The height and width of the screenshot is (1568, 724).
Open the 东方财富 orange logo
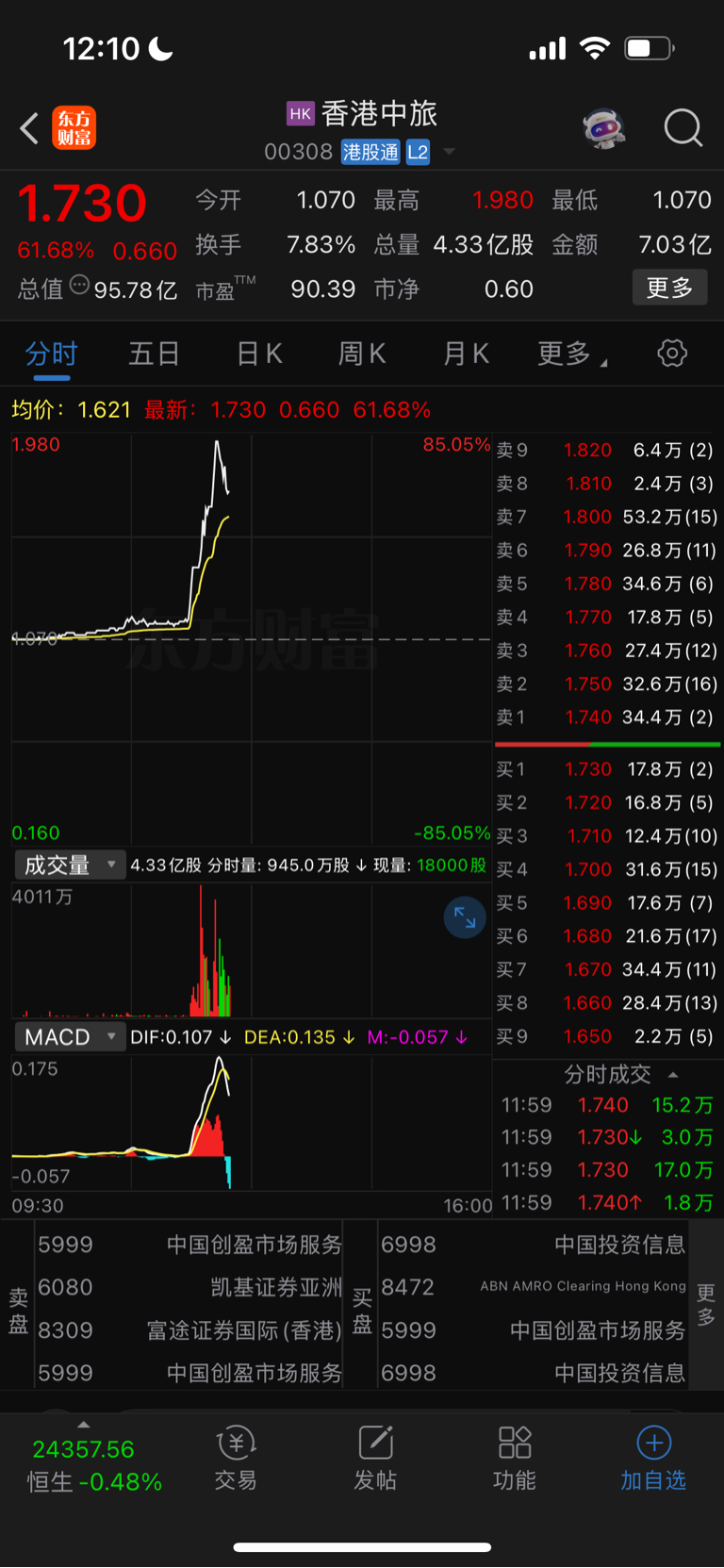pos(74,128)
